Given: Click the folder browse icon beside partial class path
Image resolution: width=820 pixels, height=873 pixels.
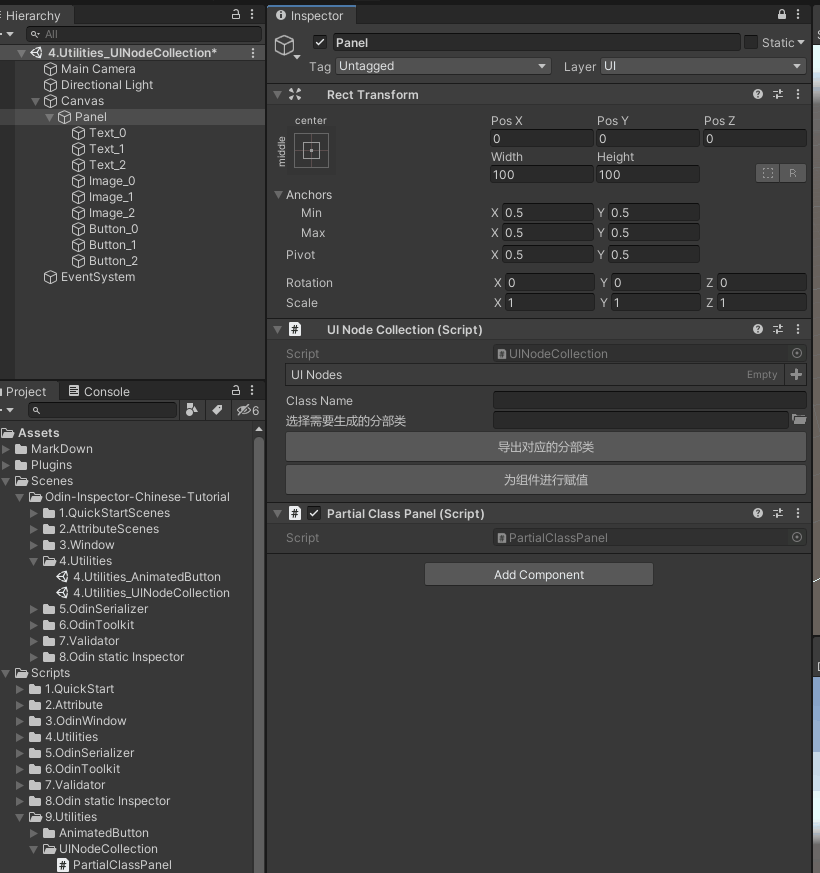Looking at the screenshot, I should pyautogui.click(x=798, y=420).
